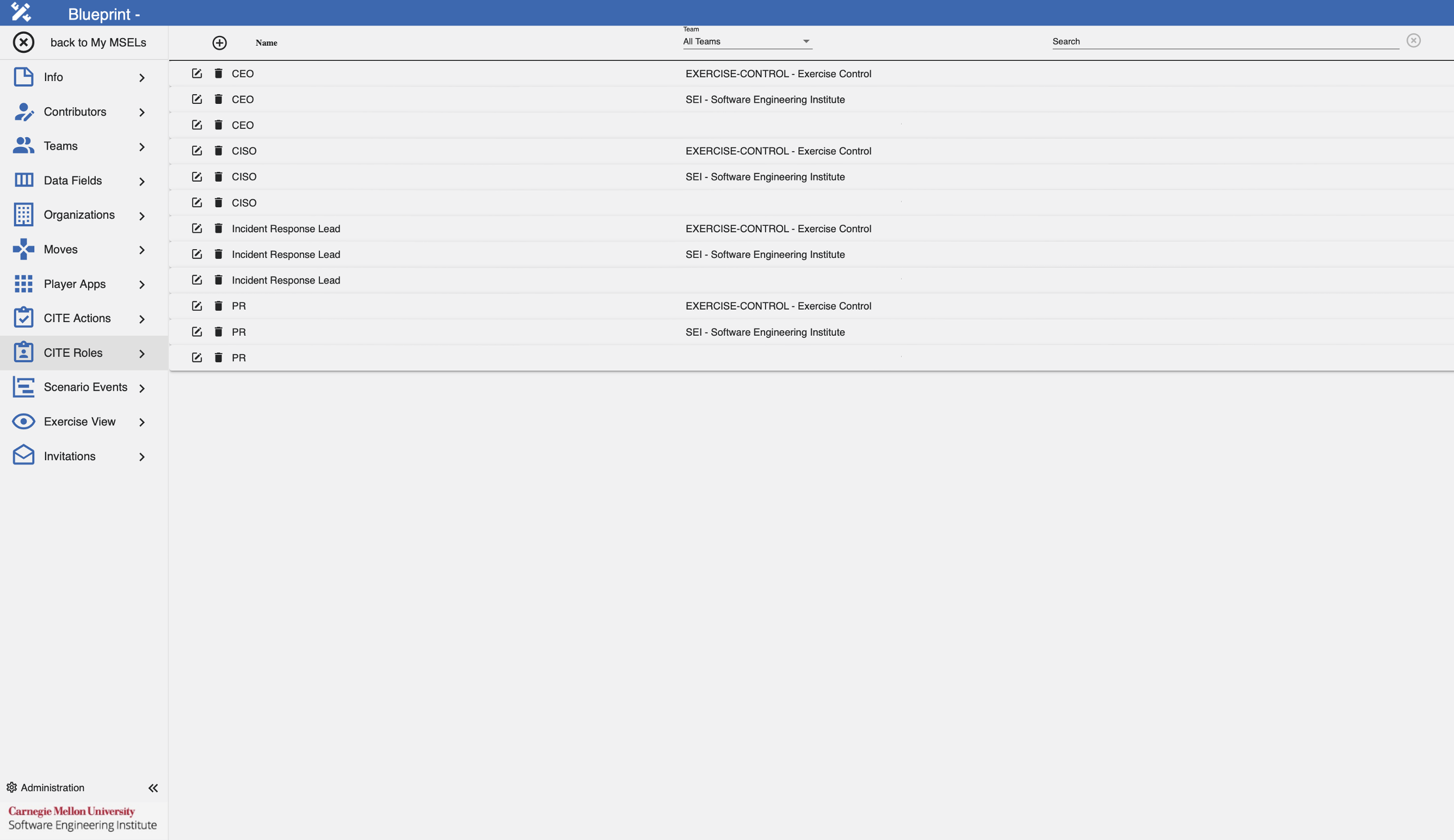The width and height of the screenshot is (1454, 840).
Task: Select the Exercise View menu item
Action: (x=79, y=421)
